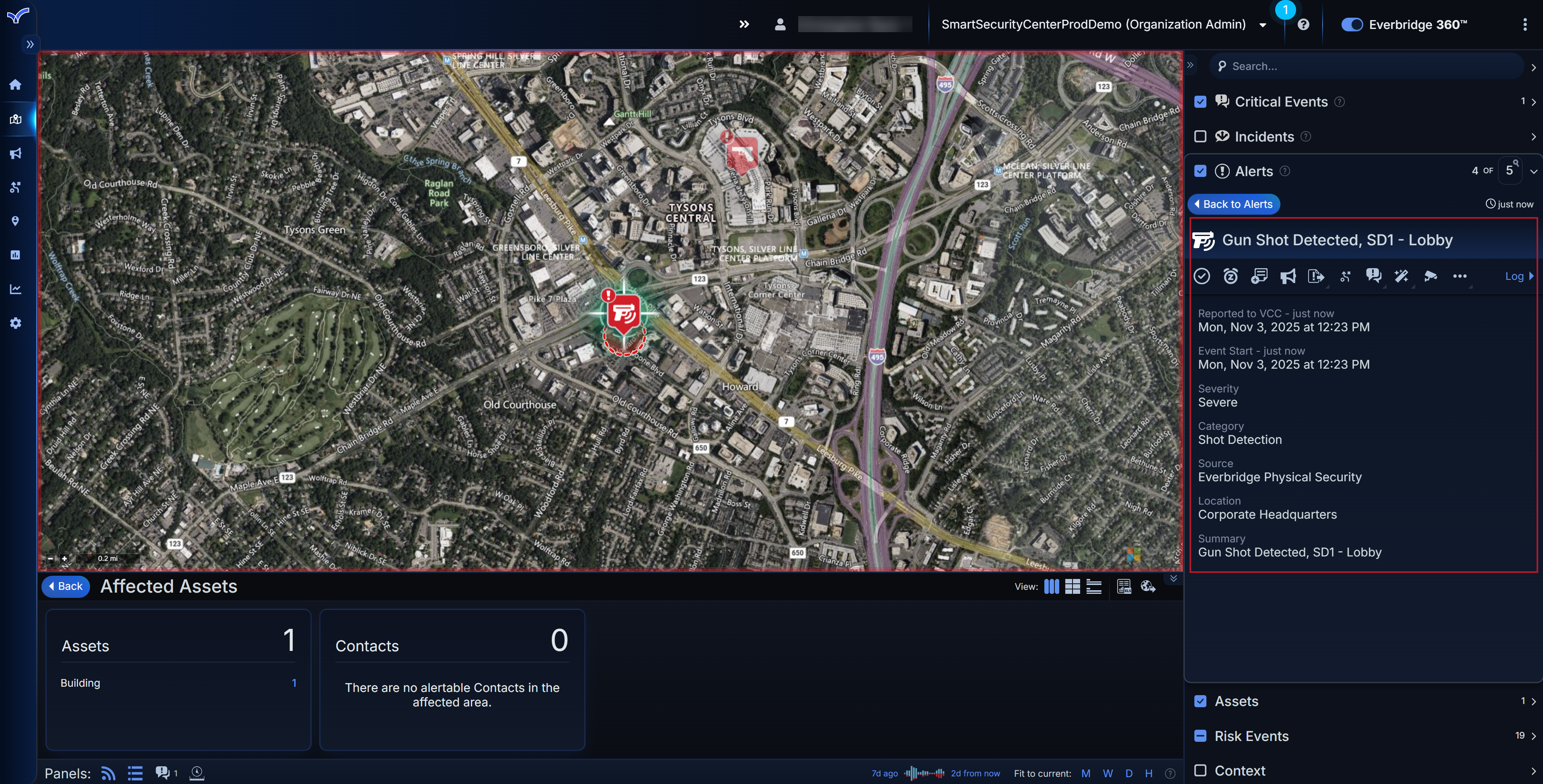
Task: Click the add note icon in alert toolbar
Action: 1259,276
